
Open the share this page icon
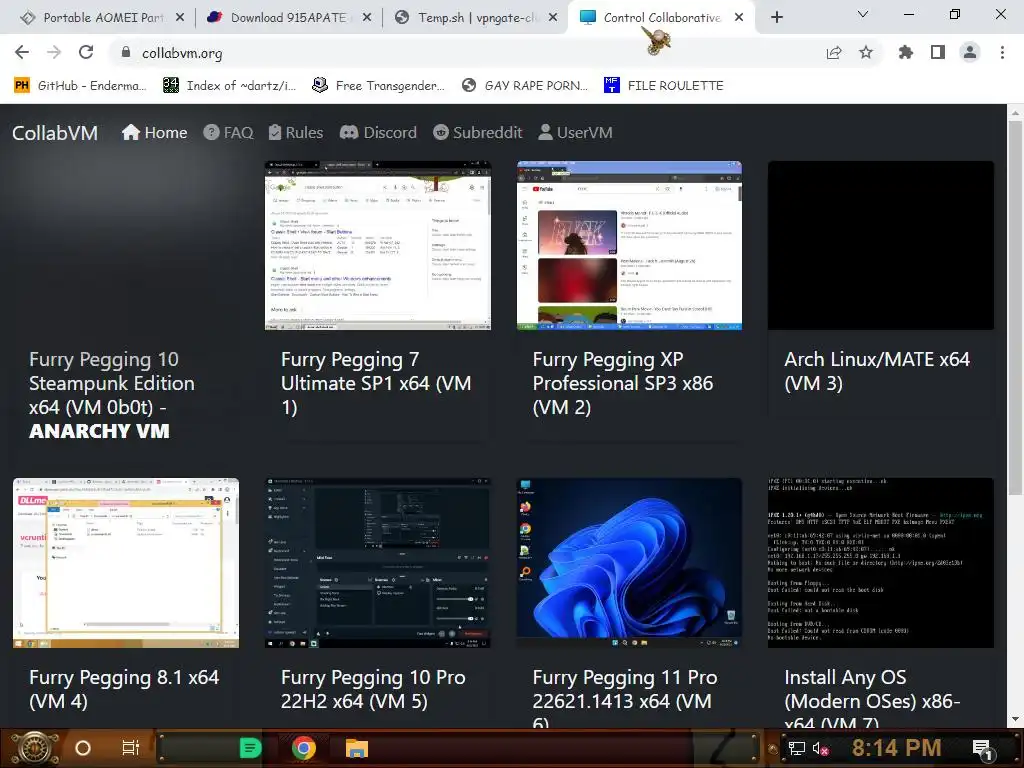point(834,53)
